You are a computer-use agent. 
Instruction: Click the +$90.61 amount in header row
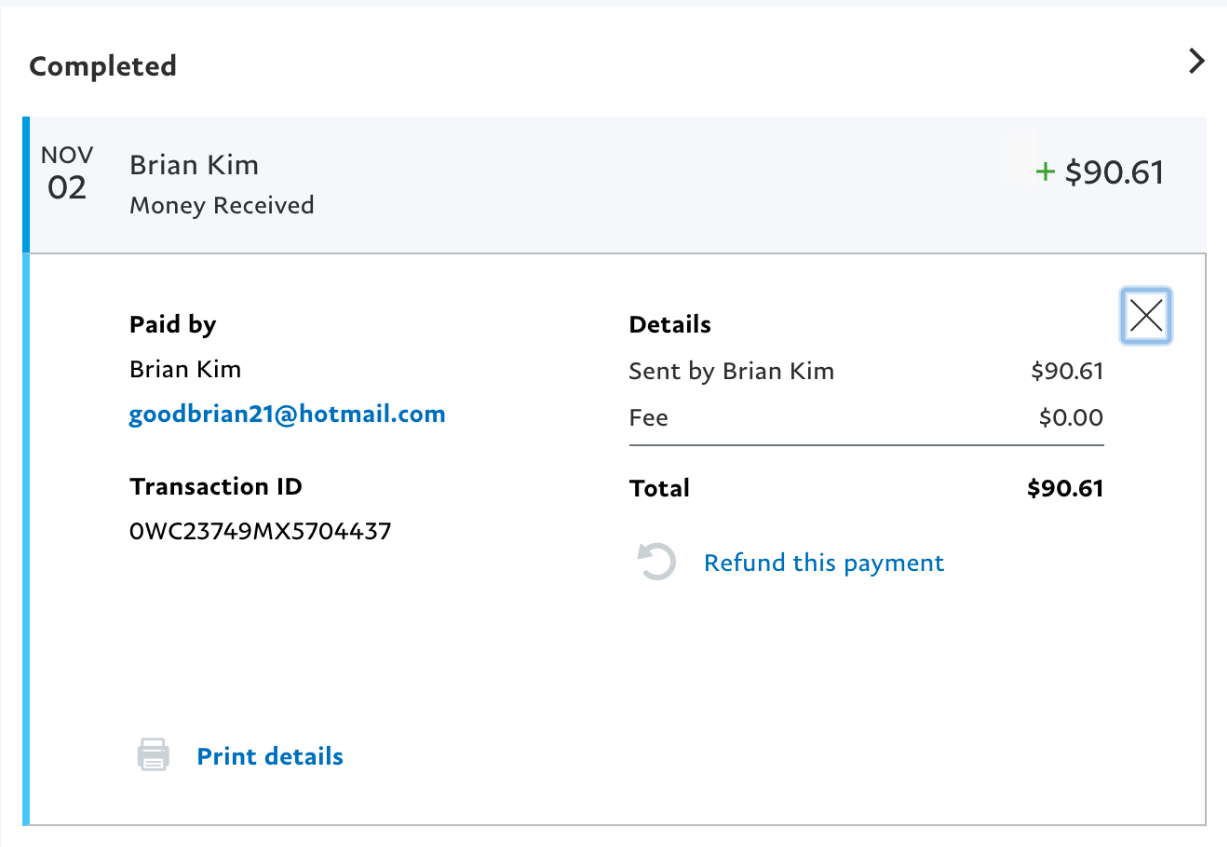[1113, 172]
